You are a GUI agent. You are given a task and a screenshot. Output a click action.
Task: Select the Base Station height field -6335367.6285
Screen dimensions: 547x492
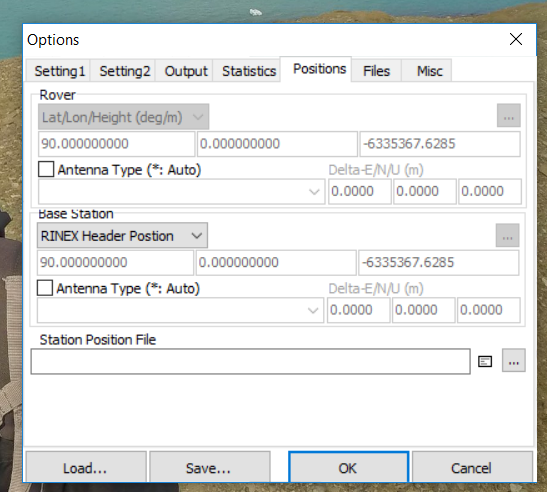click(439, 262)
